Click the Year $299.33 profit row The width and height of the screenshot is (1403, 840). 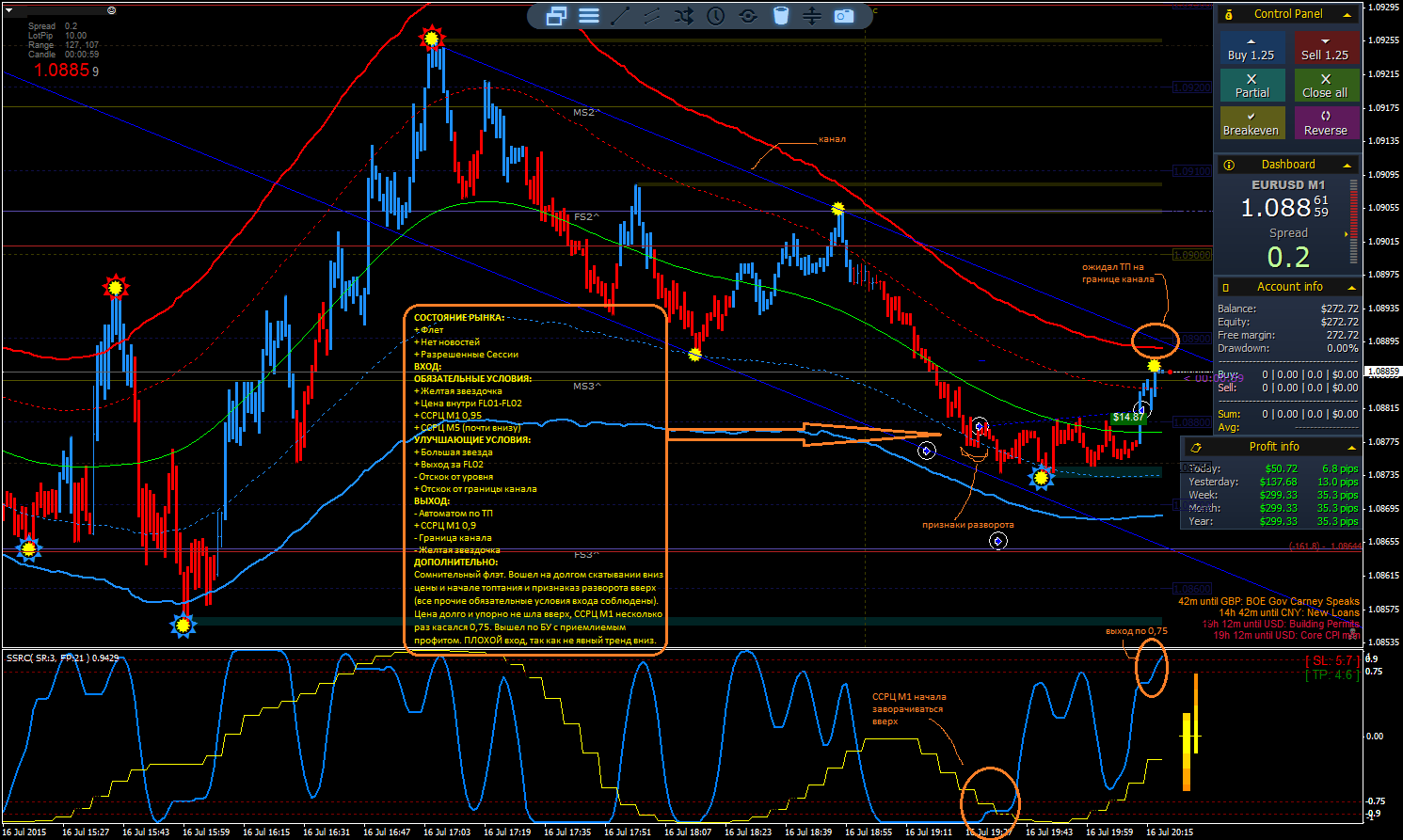pos(1273,521)
